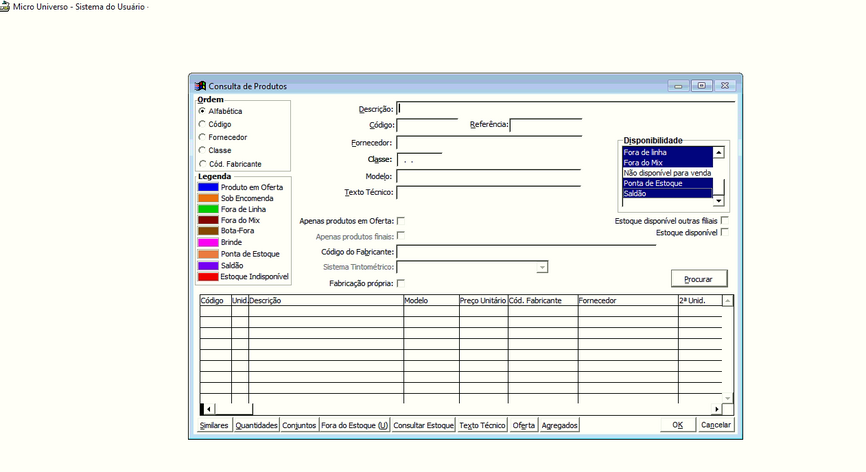Select Alfabética order option

(202, 111)
